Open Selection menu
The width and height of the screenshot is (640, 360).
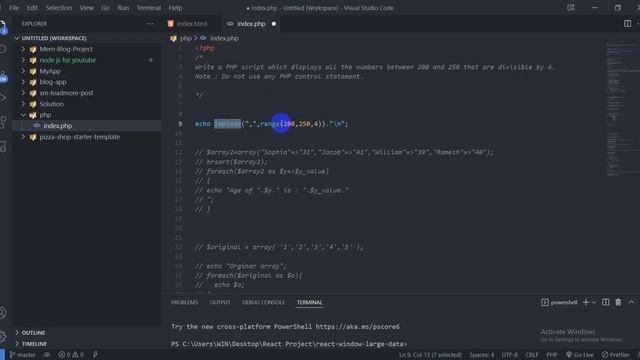pos(58,8)
